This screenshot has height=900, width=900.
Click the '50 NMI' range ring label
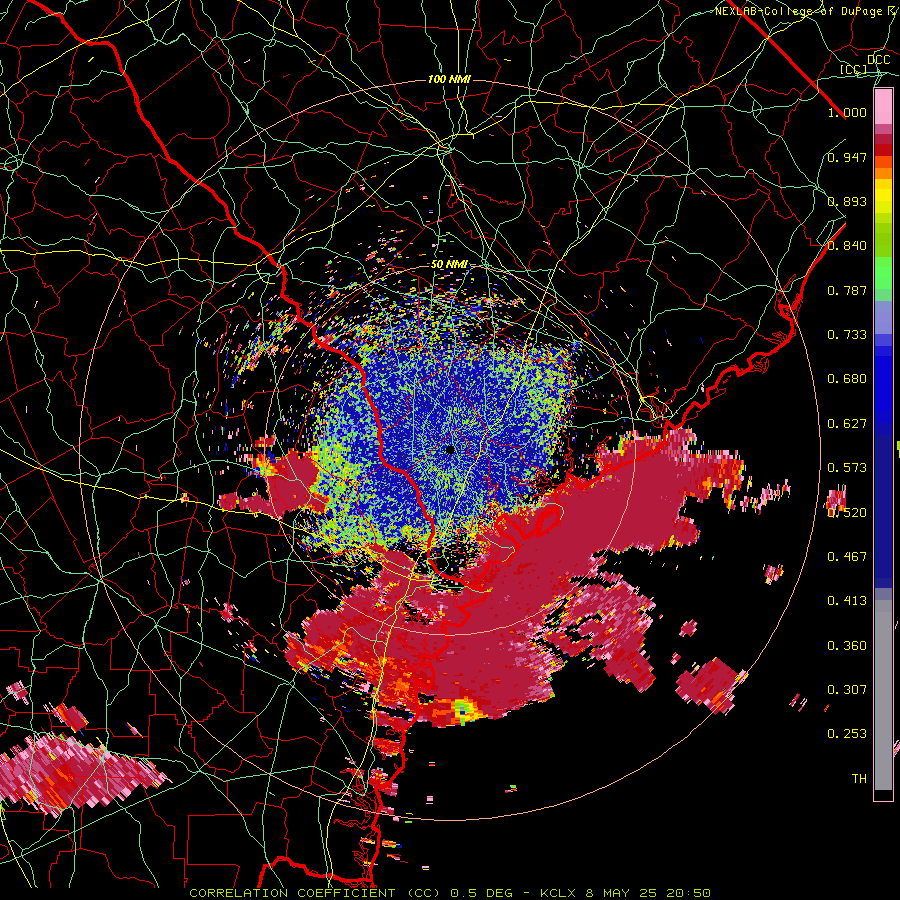(449, 265)
